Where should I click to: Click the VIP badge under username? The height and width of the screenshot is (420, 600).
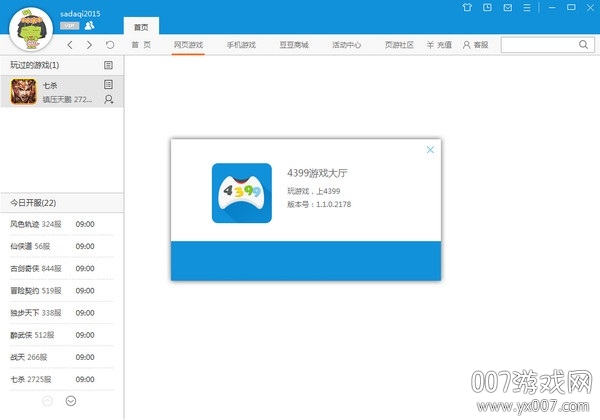(x=69, y=26)
